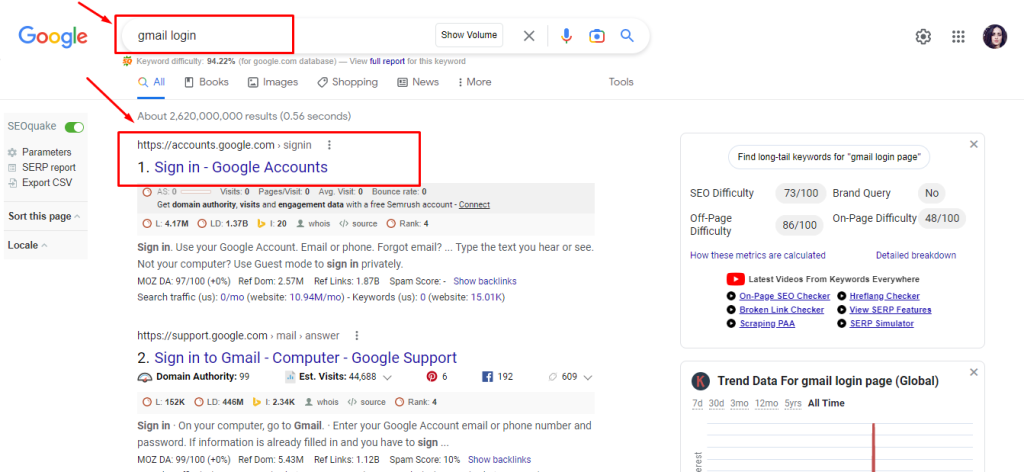The width and height of the screenshot is (1024, 472).
Task: Open the More search filters dropdown
Action: [472, 82]
